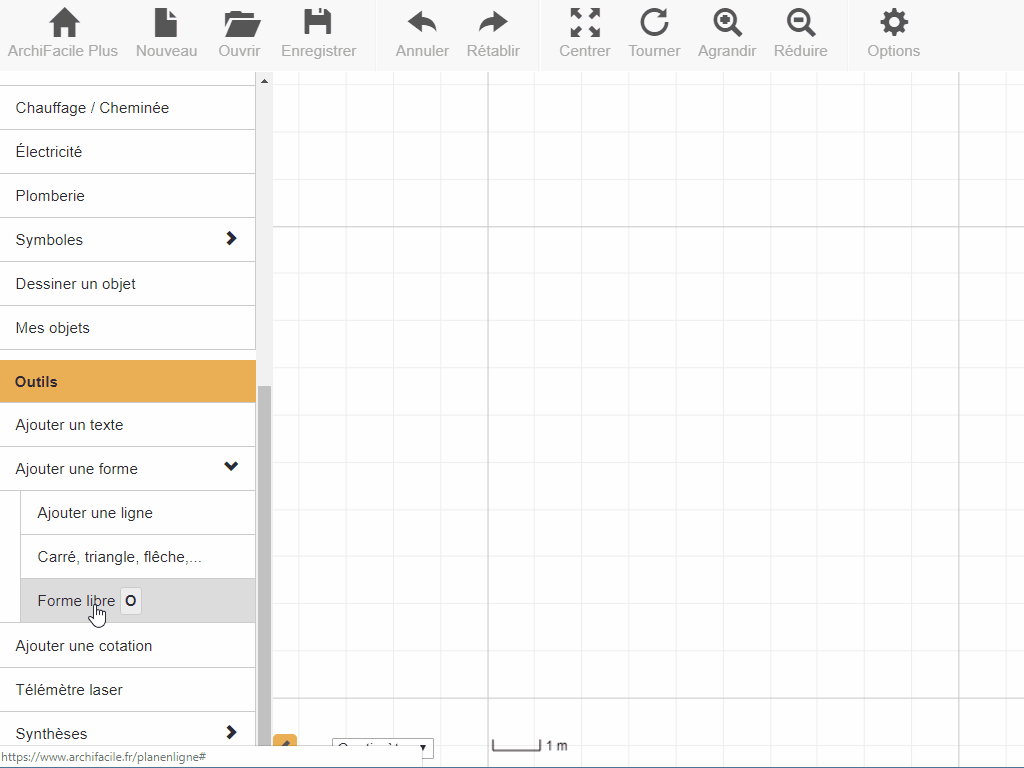This screenshot has height=768, width=1024.
Task: Click the sidebar scrollbar up arrow
Action: pyautogui.click(x=264, y=82)
